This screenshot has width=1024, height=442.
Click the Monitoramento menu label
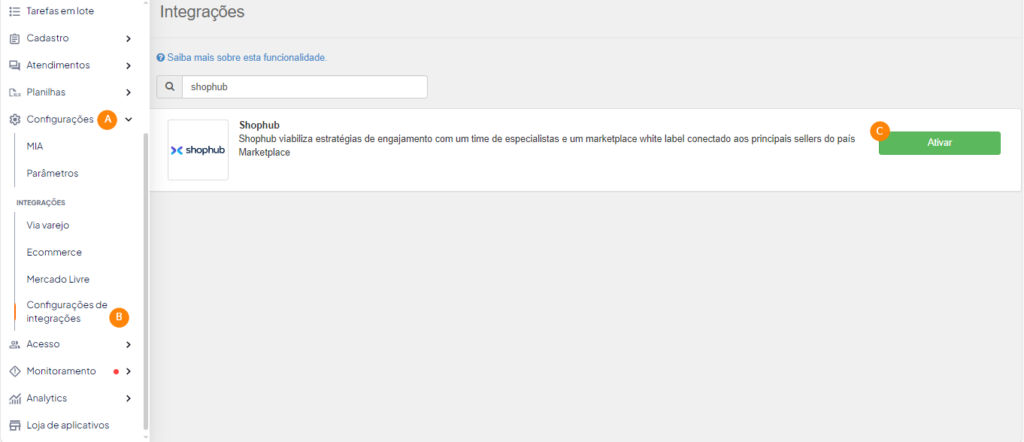point(61,371)
